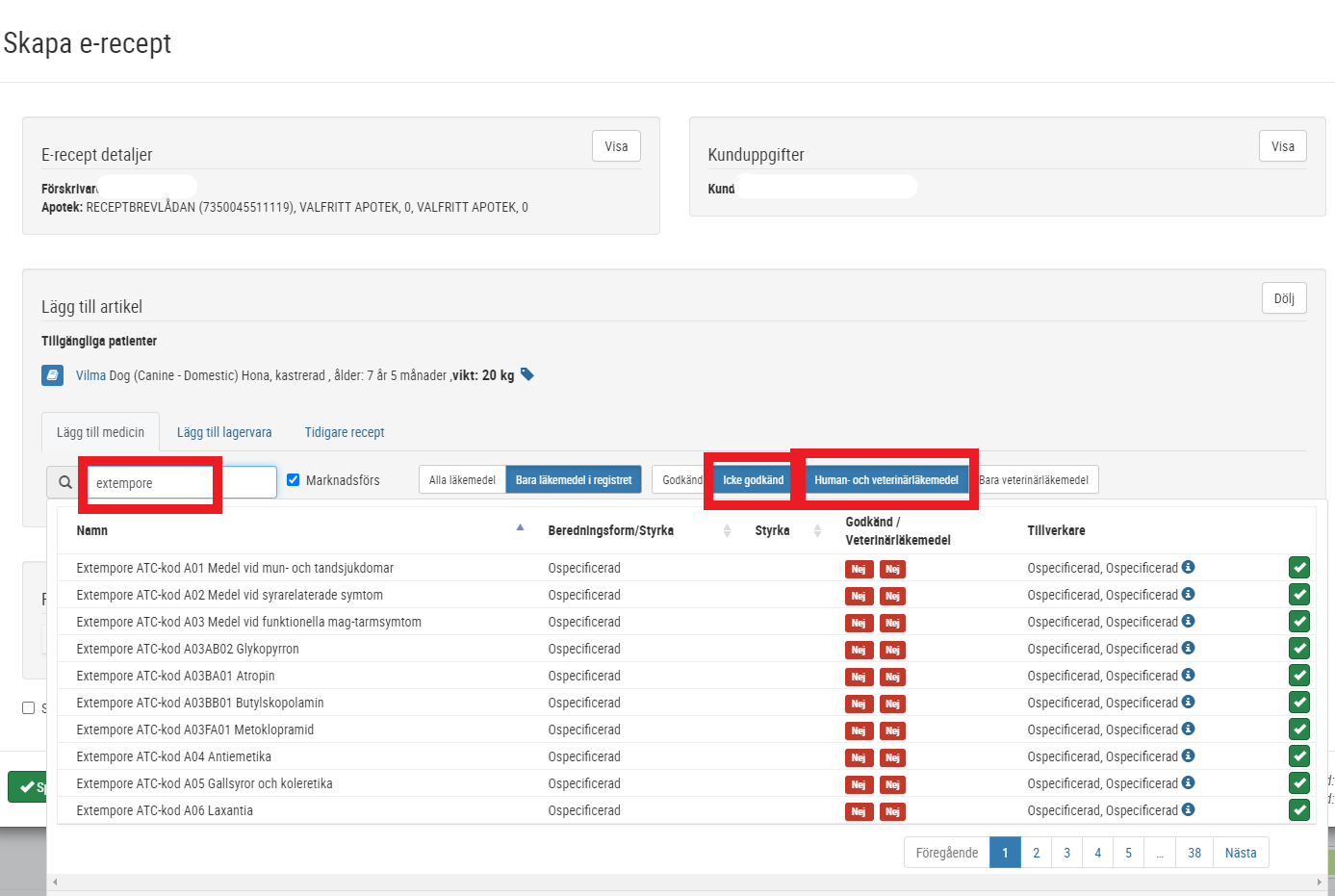
Task: Open manufacturer info icon for Glykopyrron row
Action: coord(1189,648)
